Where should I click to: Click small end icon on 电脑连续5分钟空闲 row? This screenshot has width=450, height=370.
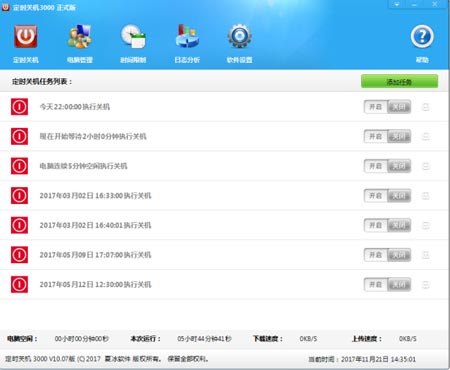(426, 166)
